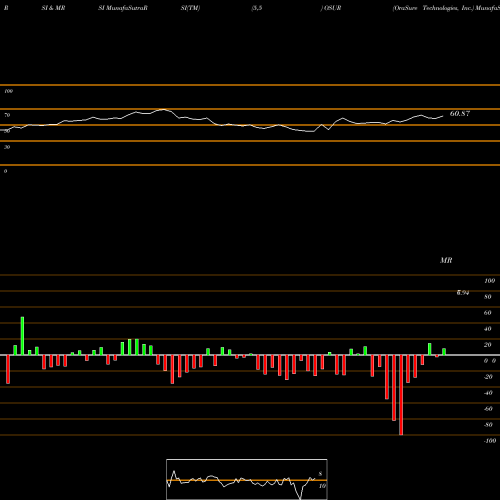Click the 70 level label on RSI axis

click(7, 115)
